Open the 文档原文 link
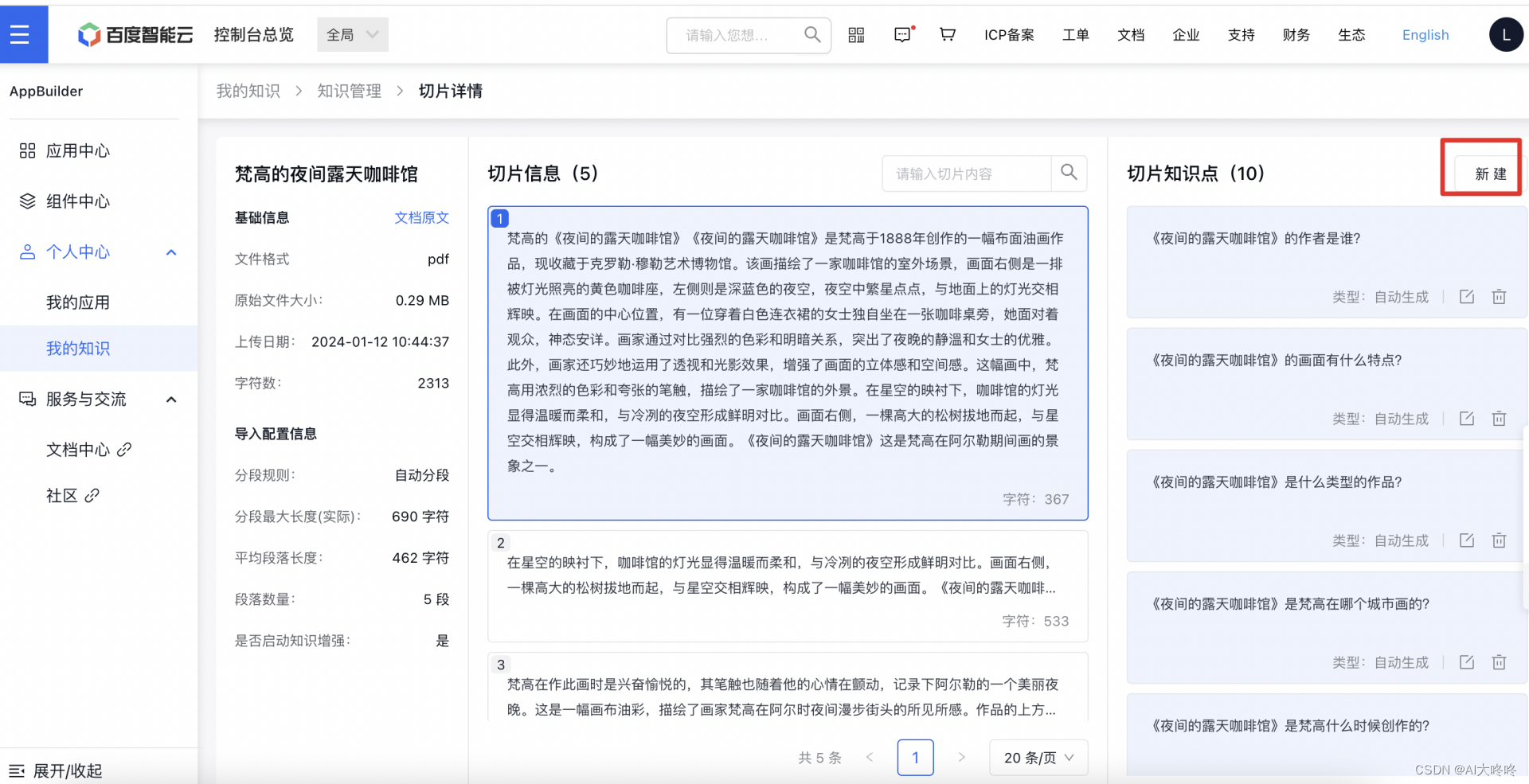 pos(422,217)
